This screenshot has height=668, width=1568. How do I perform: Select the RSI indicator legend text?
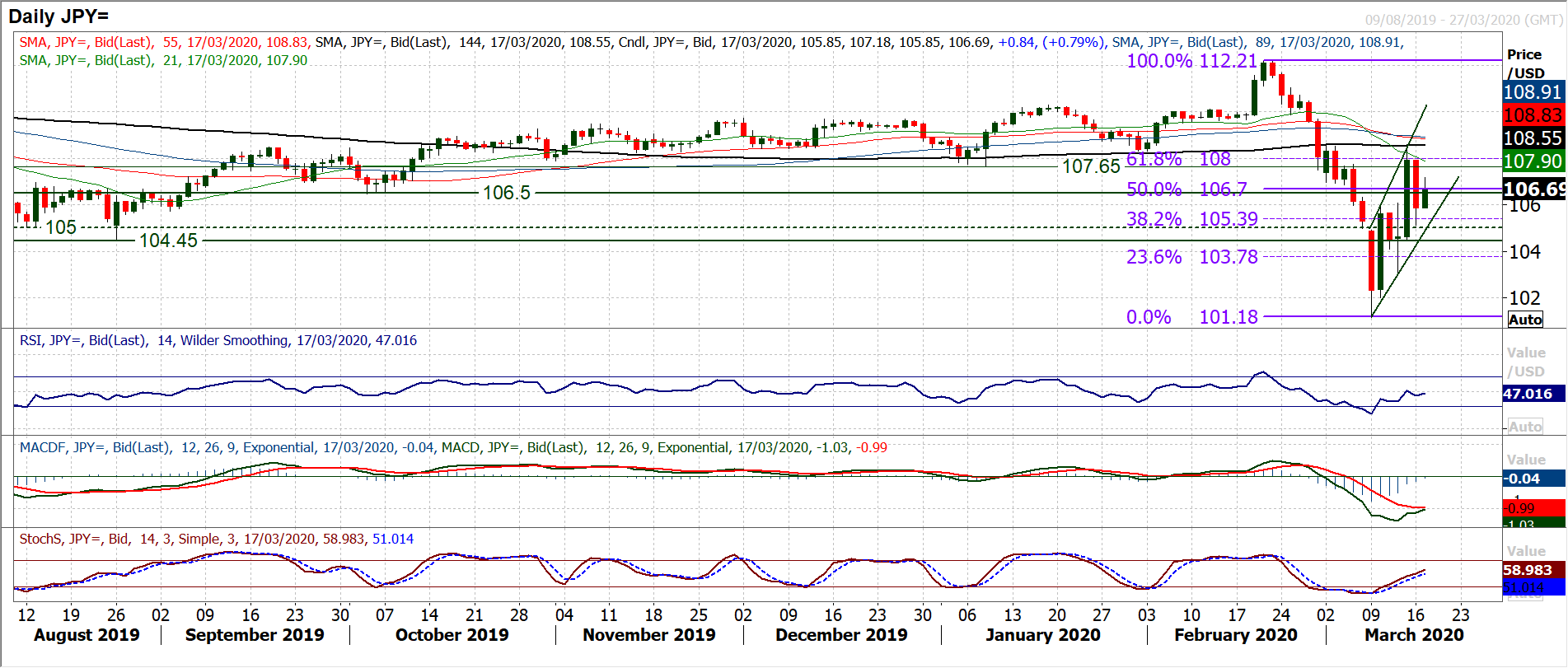pyautogui.click(x=218, y=340)
